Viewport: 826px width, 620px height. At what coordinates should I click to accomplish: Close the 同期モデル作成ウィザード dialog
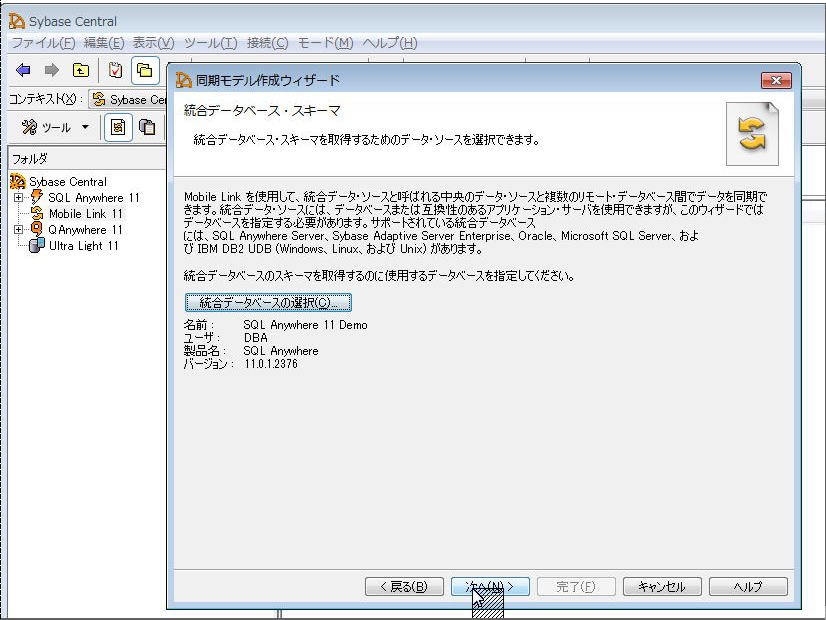tap(776, 80)
